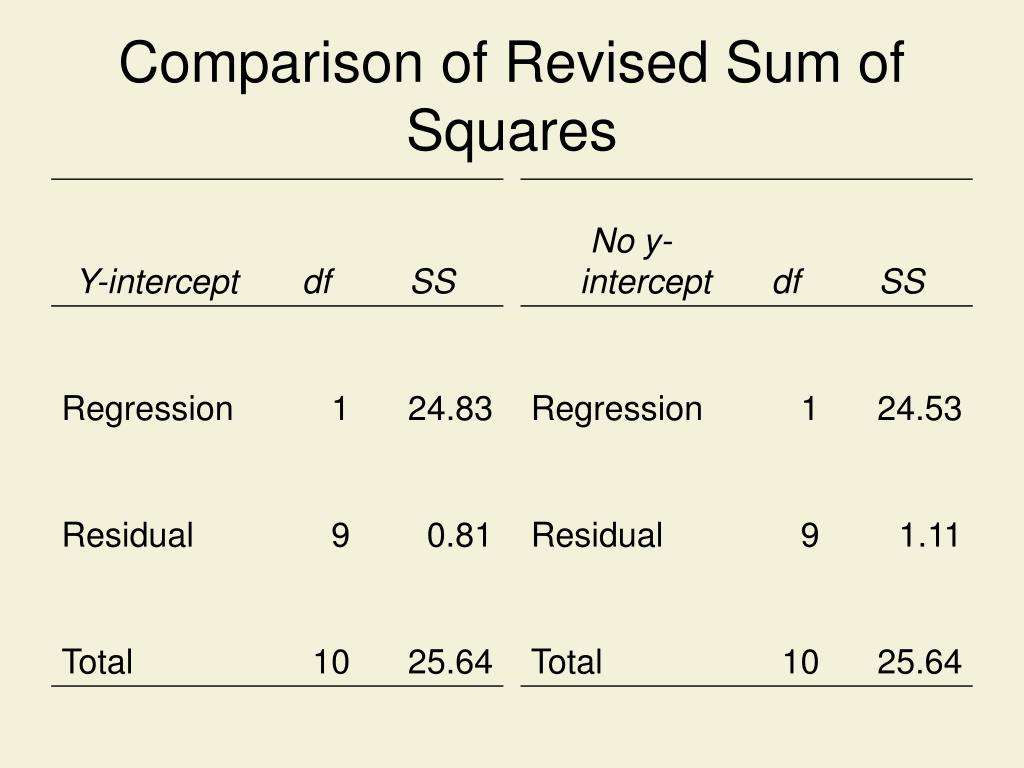The image size is (1024, 768).
Task: Click the 1.11 residual value
Action: pyautogui.click(x=929, y=536)
